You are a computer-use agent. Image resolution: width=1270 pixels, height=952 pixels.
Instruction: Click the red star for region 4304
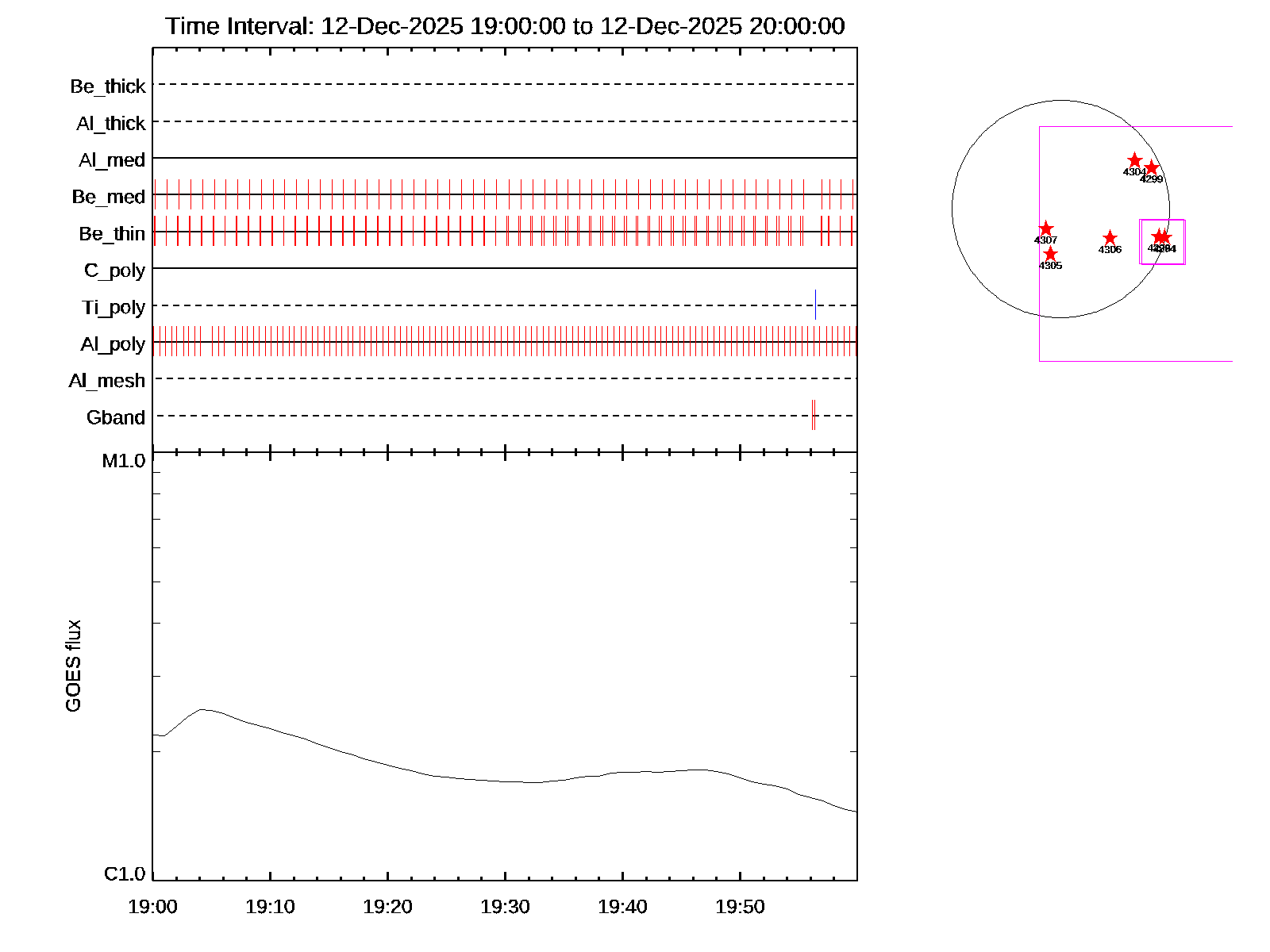tap(1134, 160)
